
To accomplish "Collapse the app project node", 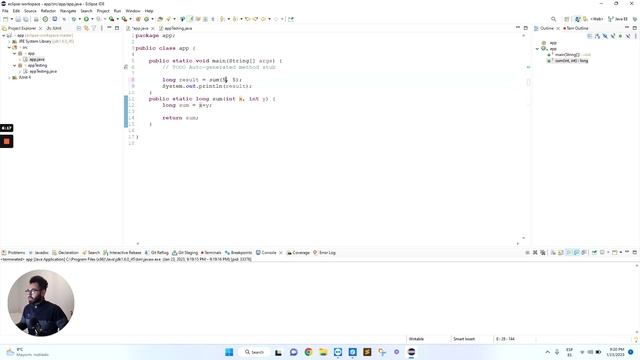I will click(x=4, y=36).
